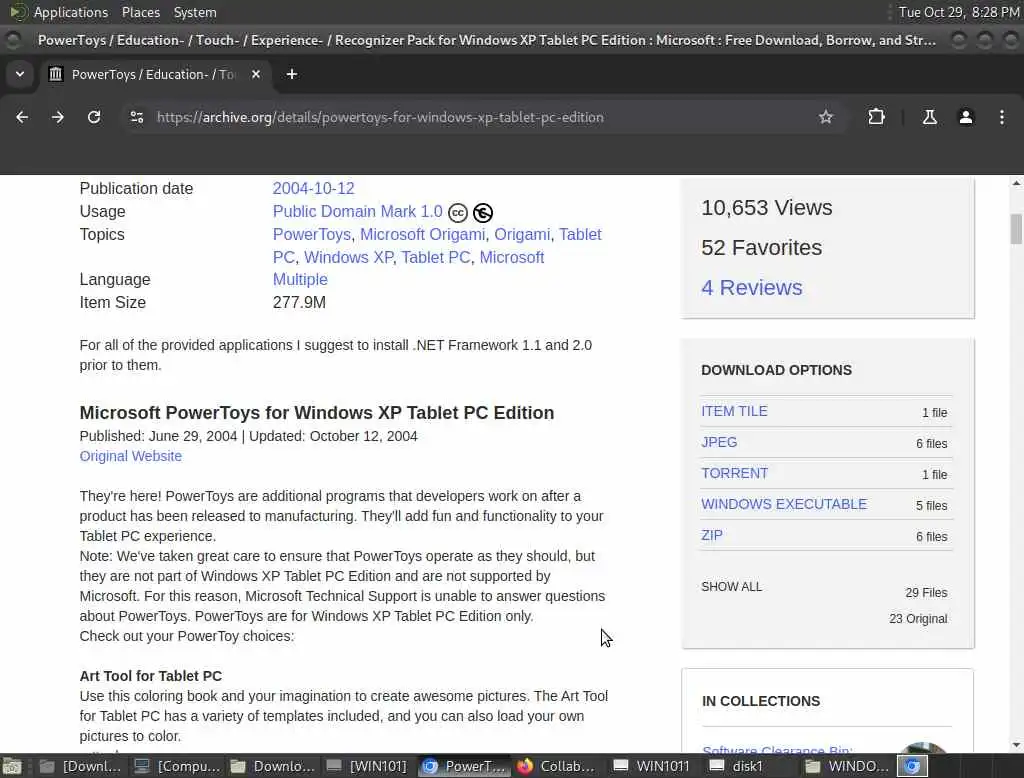Click the show desktop icon in taskbar

pos(12,766)
